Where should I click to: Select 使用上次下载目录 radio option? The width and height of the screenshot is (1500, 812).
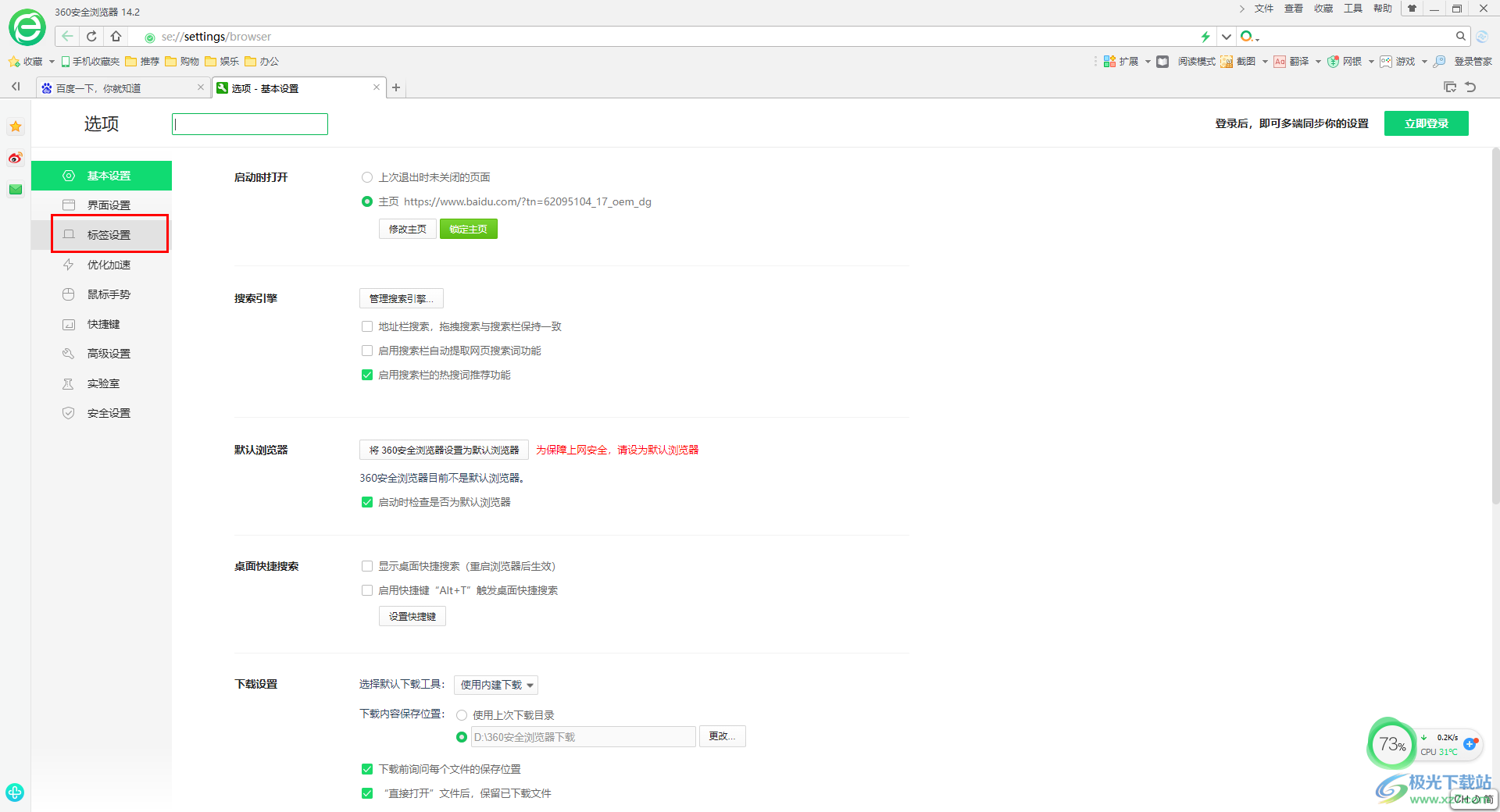pyautogui.click(x=462, y=715)
